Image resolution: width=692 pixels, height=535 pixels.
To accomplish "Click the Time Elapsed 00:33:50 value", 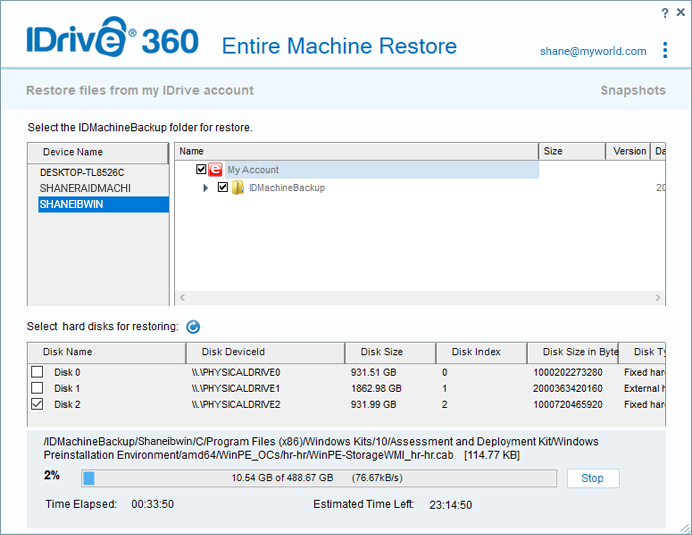I will tap(152, 504).
